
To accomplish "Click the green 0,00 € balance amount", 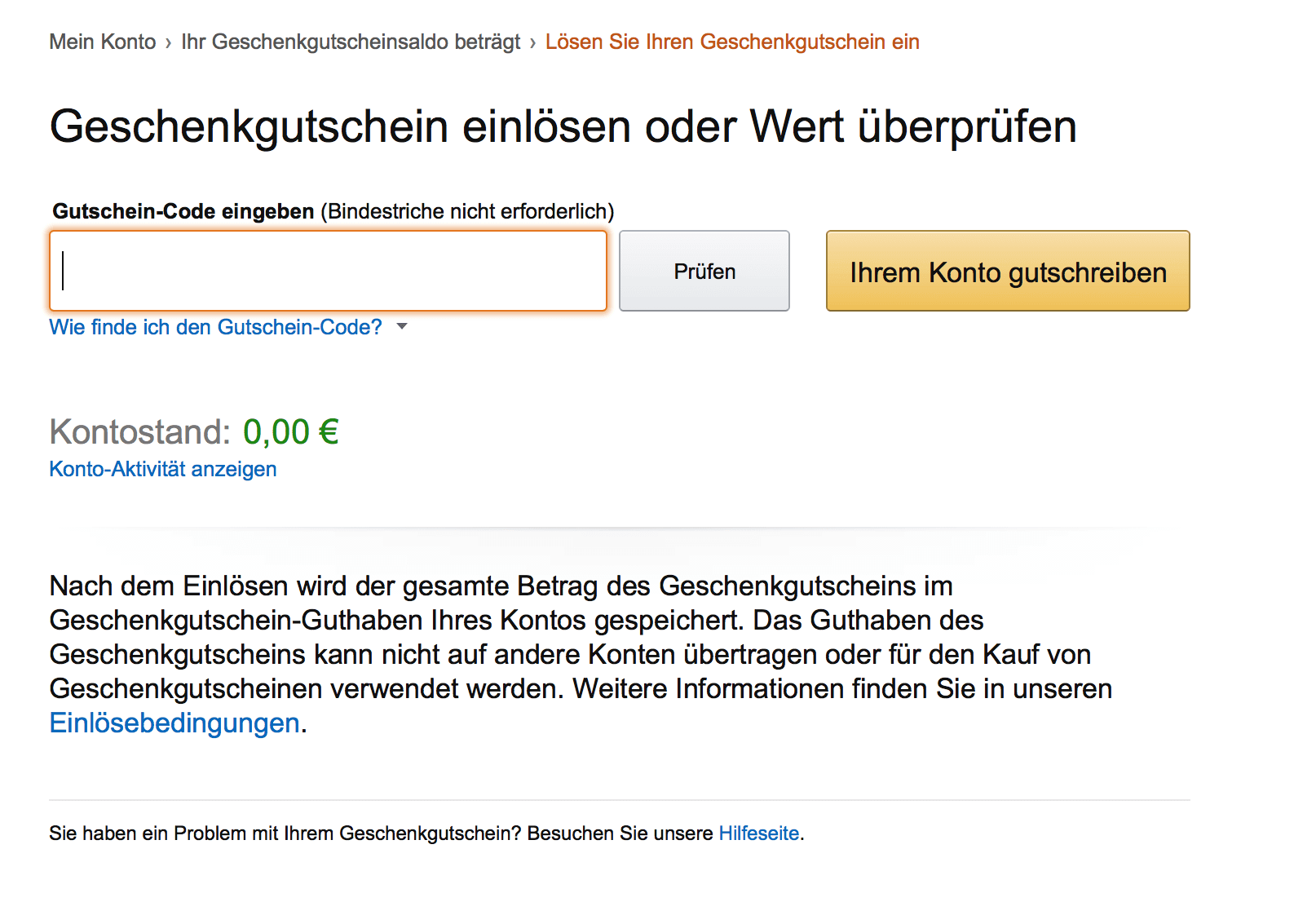I will (x=291, y=432).
